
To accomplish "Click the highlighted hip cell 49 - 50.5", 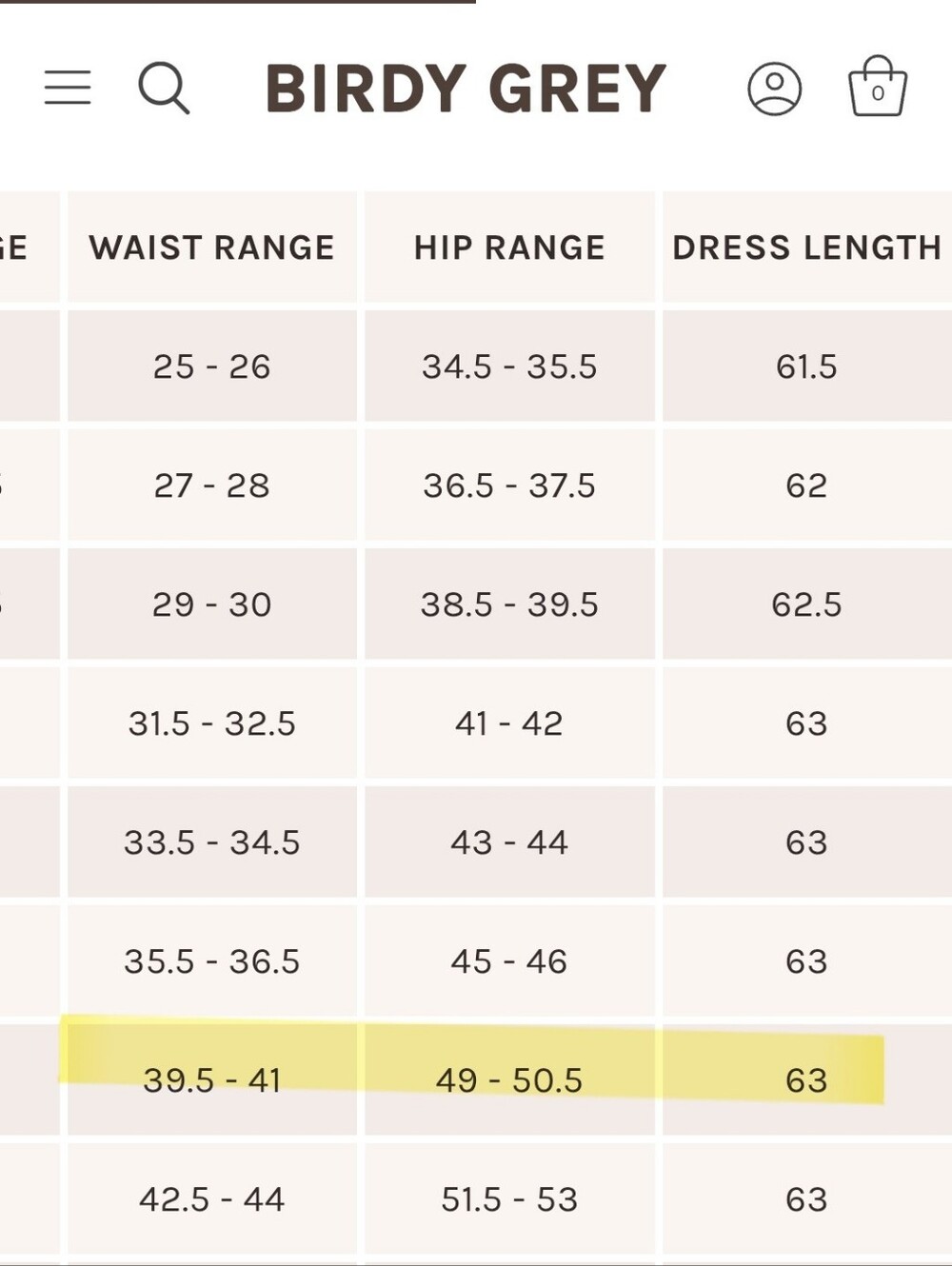I will click(509, 1079).
